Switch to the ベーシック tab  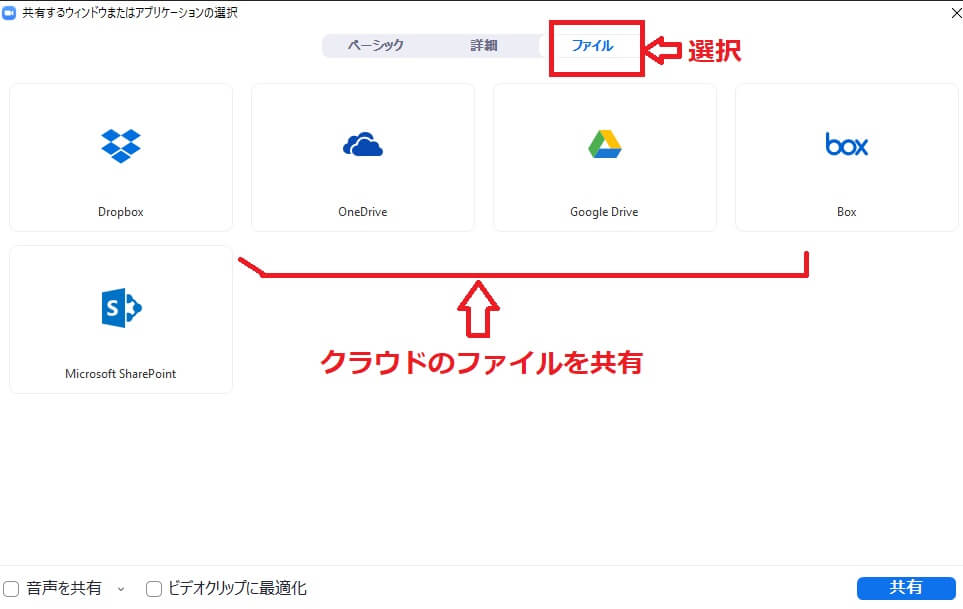(375, 46)
